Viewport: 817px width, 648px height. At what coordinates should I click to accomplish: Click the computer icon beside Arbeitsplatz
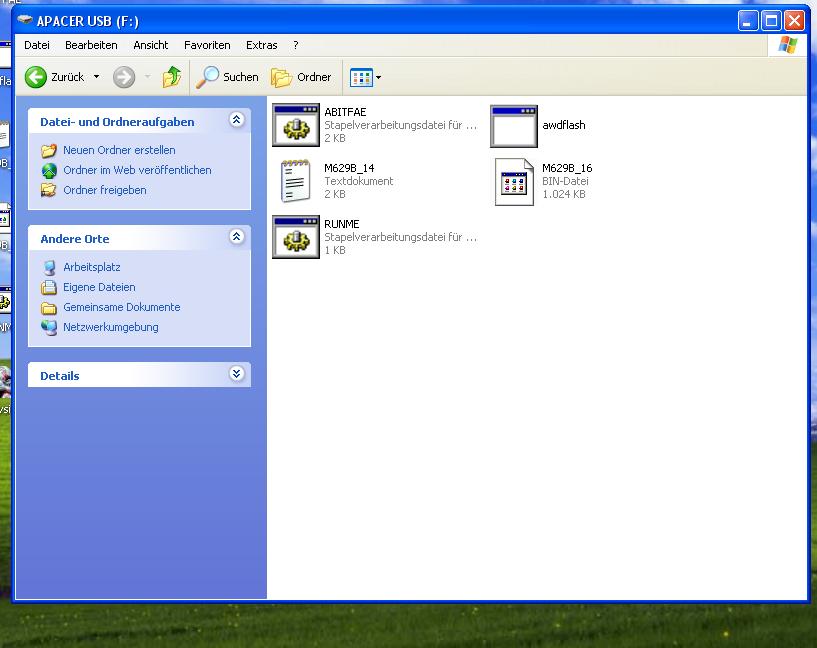click(49, 267)
